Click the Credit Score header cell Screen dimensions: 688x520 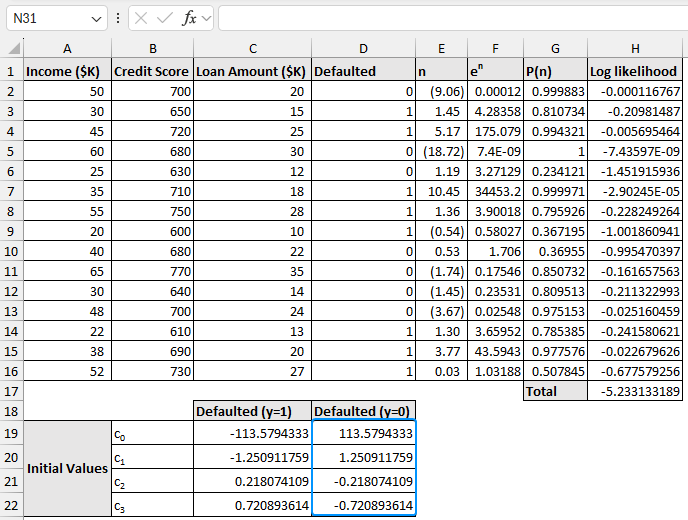[x=152, y=71]
